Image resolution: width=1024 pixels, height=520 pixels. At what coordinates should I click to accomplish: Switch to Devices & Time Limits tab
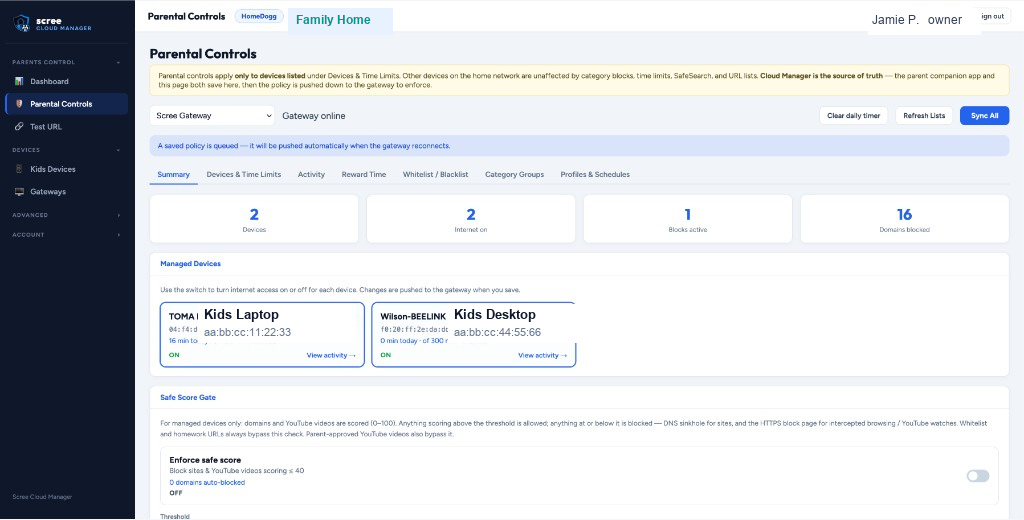pyautogui.click(x=244, y=174)
